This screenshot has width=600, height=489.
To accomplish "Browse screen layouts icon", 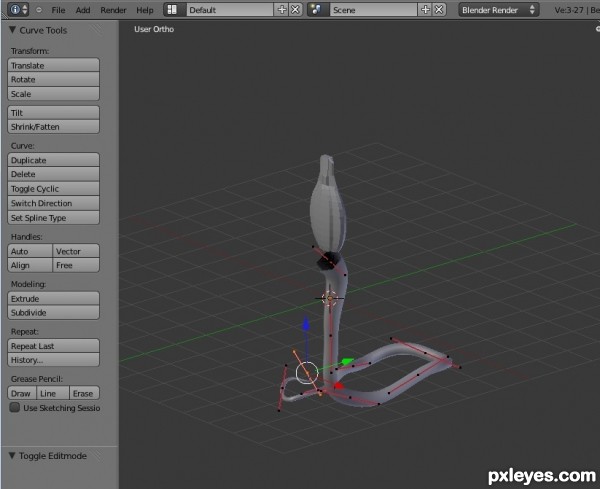I will pyautogui.click(x=172, y=10).
